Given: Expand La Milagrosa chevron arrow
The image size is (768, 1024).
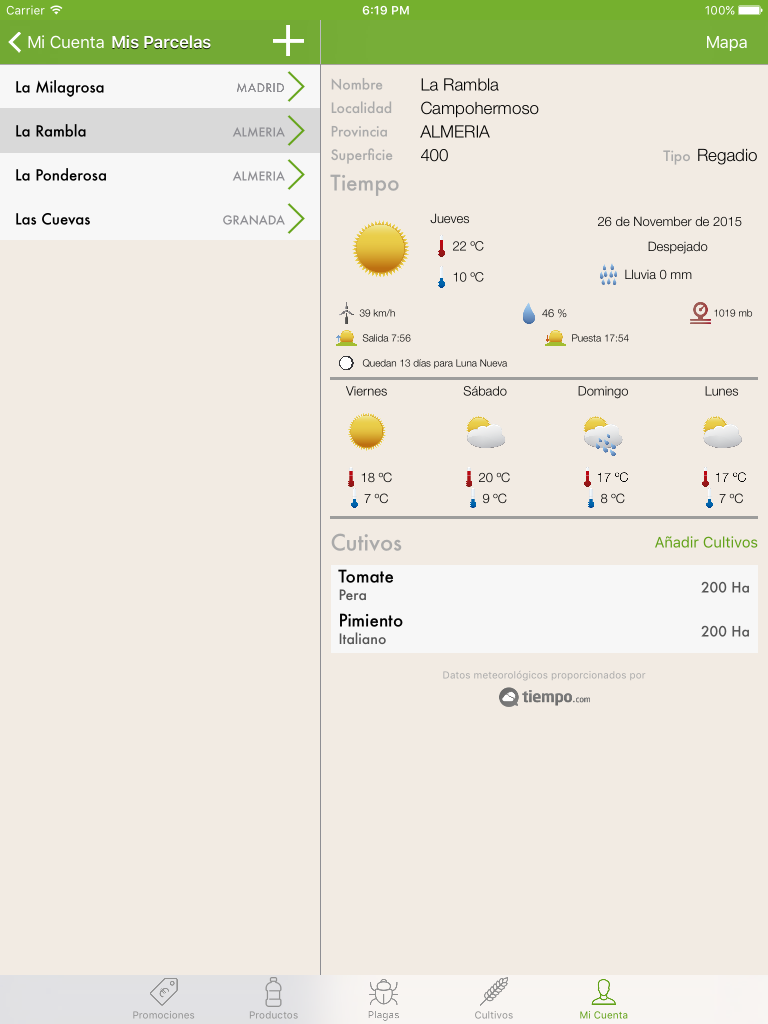Looking at the screenshot, I should (296, 87).
